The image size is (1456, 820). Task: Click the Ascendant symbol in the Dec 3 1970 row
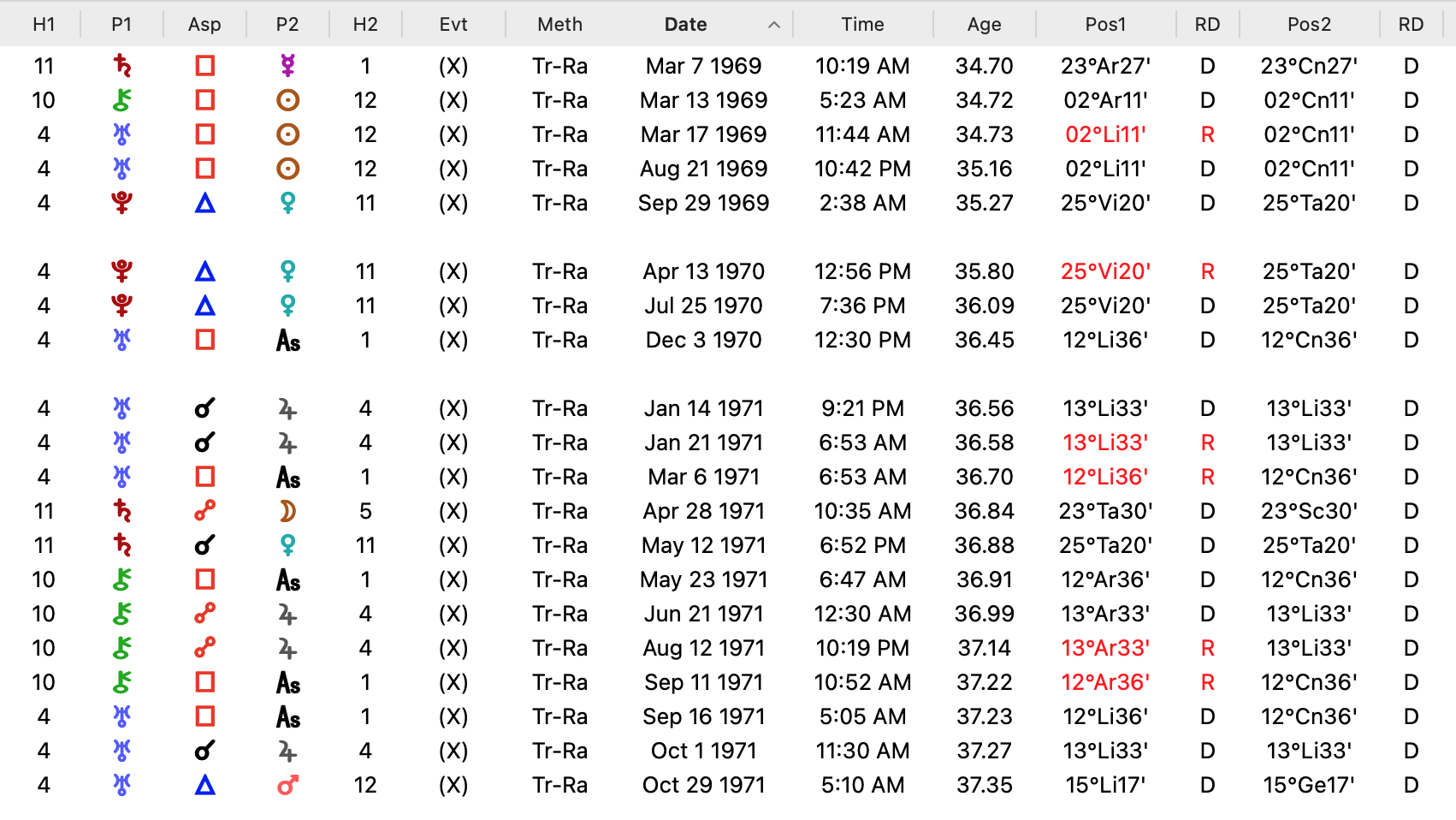click(288, 341)
